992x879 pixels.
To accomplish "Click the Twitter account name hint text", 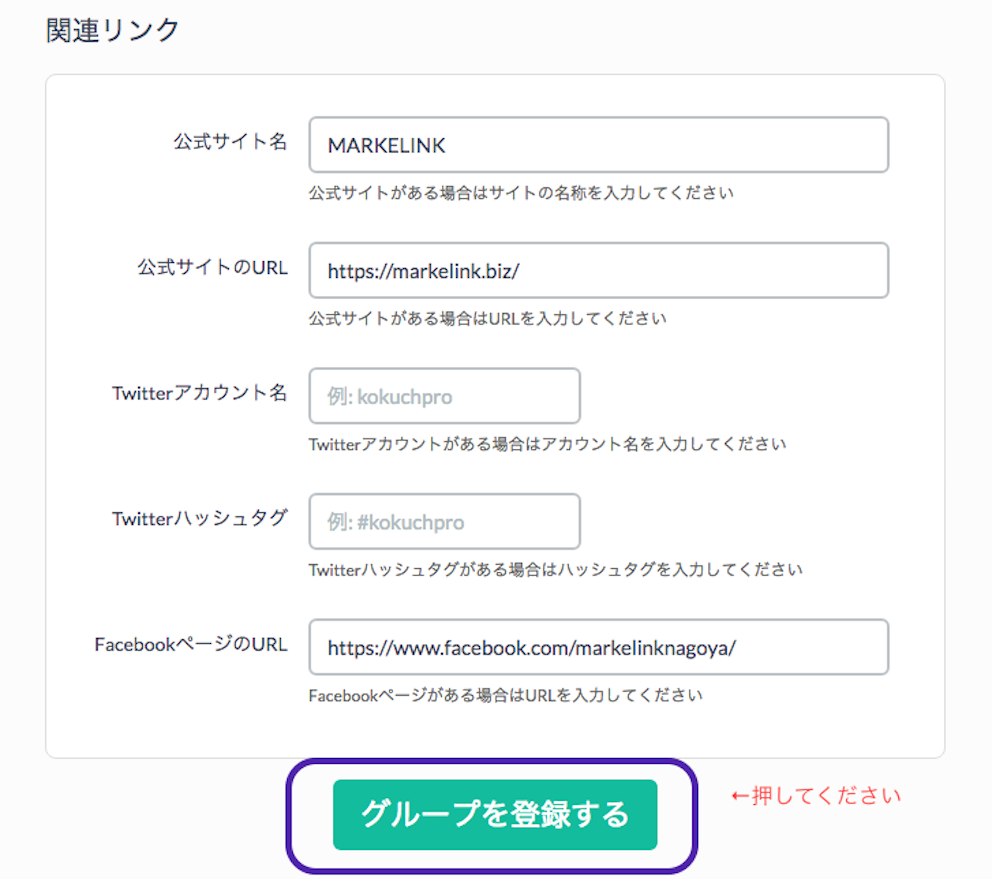I will tap(547, 444).
